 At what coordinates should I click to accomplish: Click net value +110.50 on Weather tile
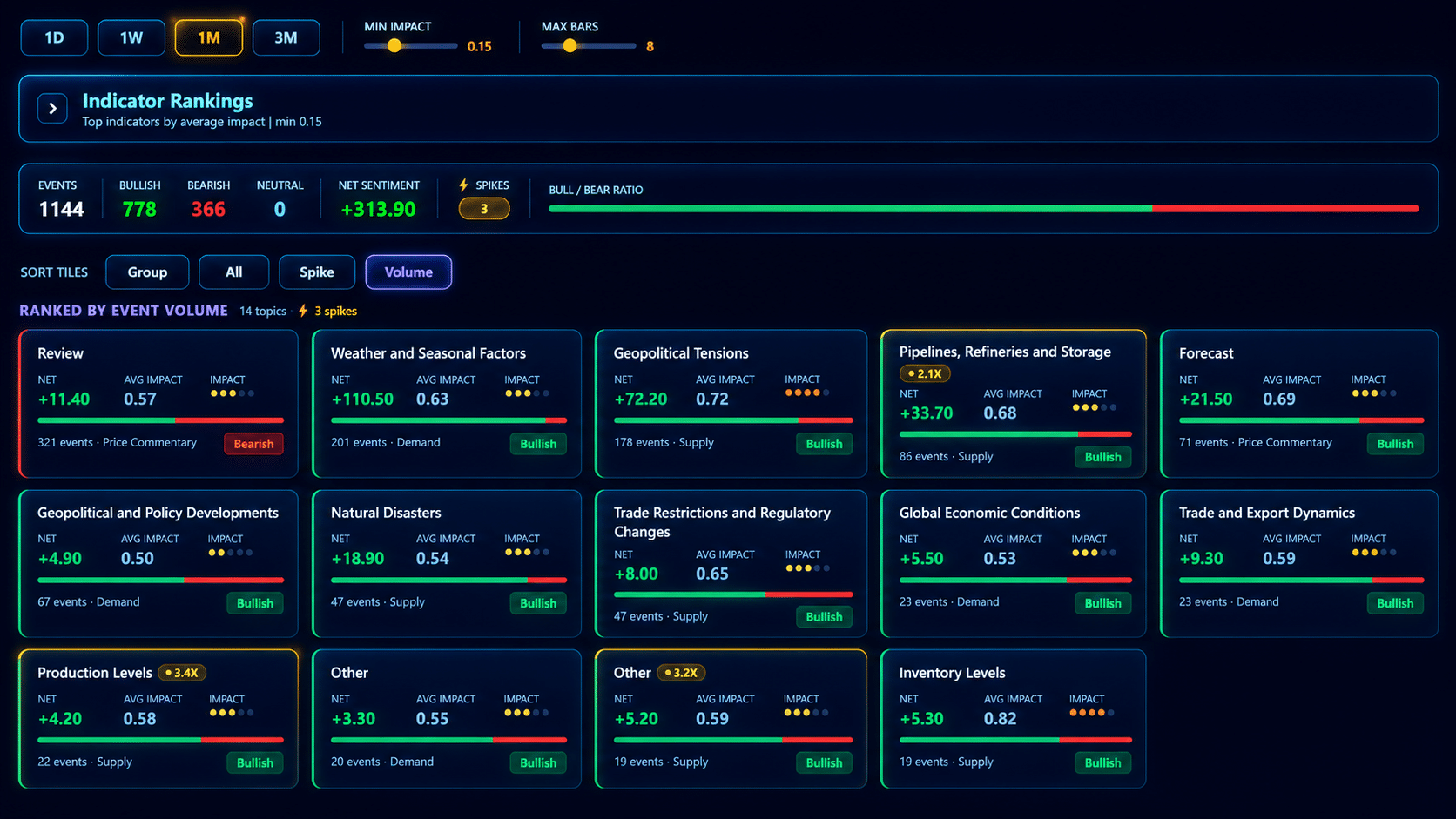coord(362,399)
